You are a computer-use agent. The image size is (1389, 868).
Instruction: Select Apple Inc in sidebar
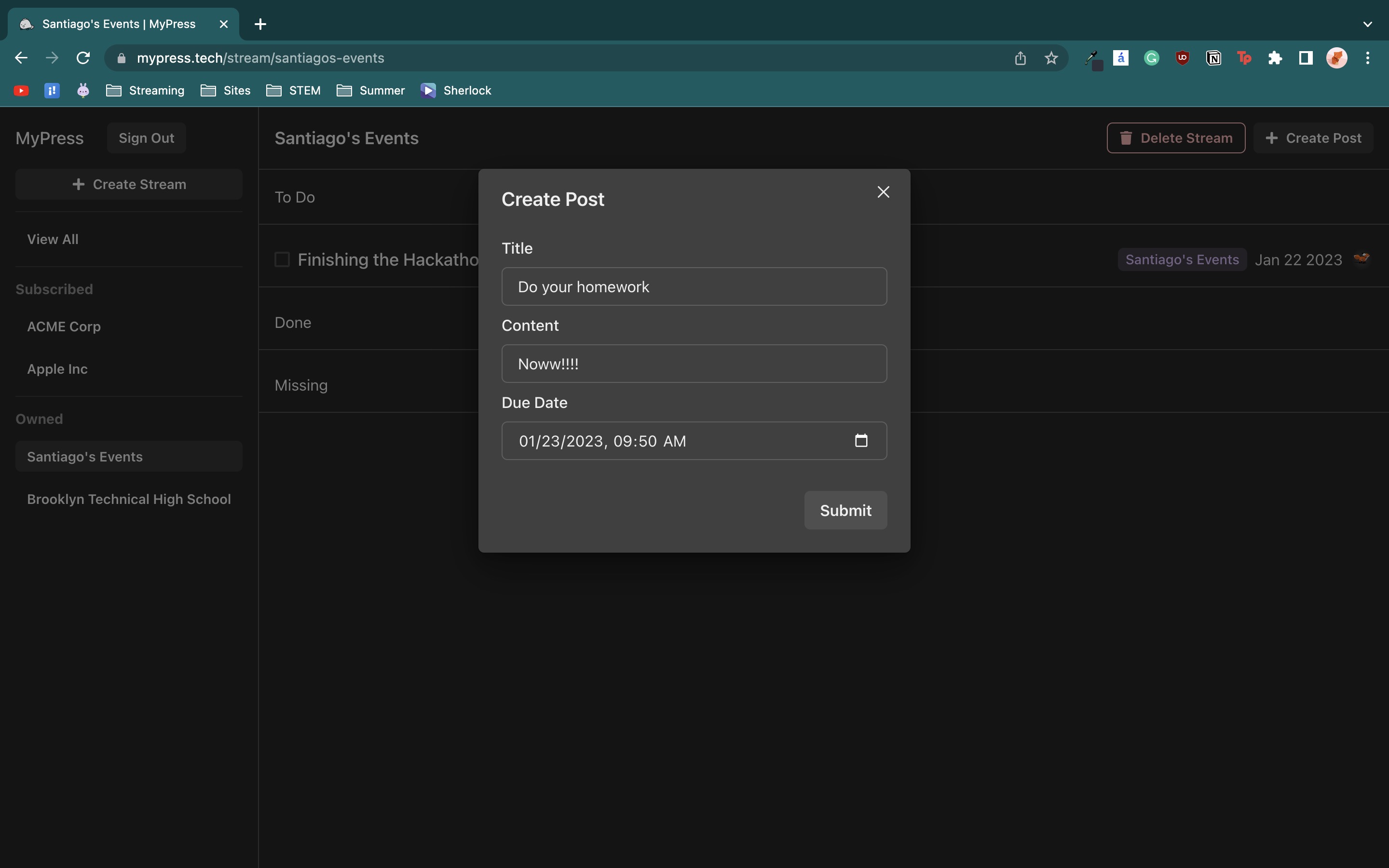[57, 369]
